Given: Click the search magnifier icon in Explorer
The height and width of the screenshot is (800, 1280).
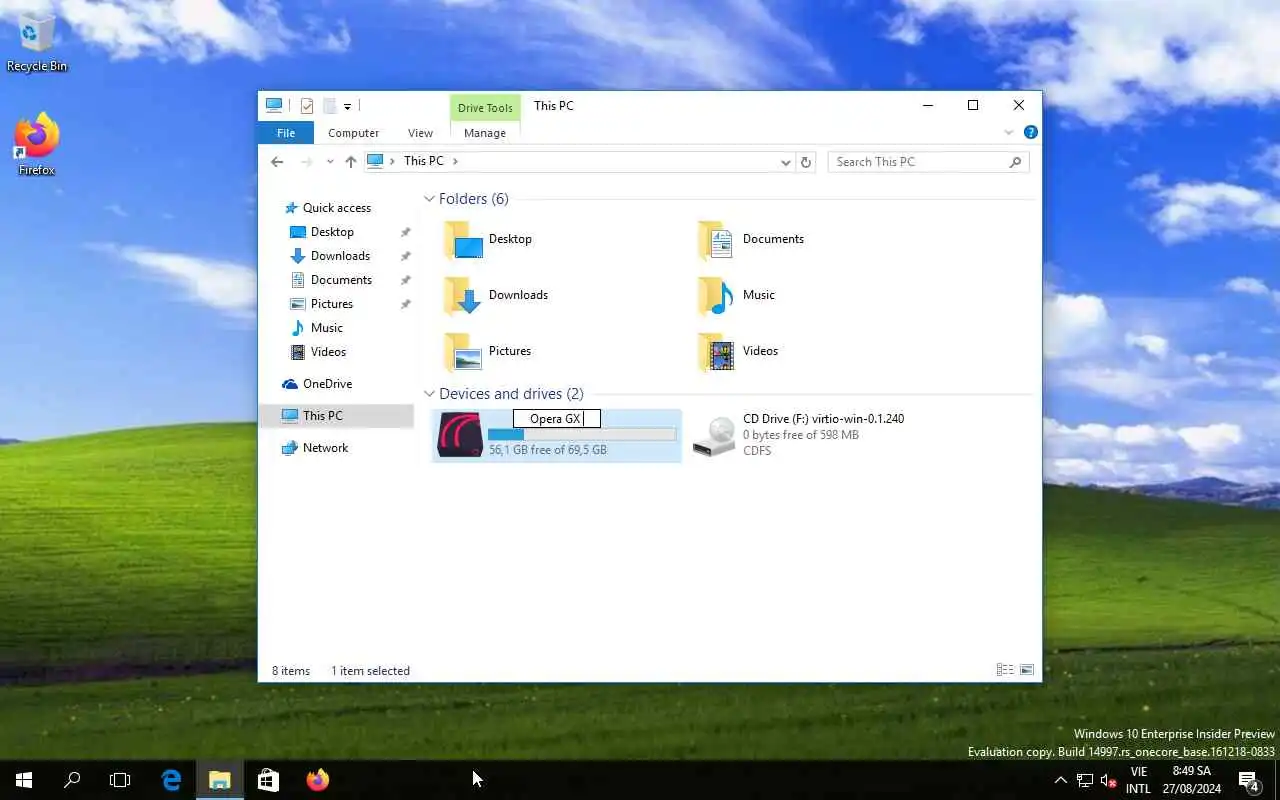Looking at the screenshot, I should (1015, 162).
